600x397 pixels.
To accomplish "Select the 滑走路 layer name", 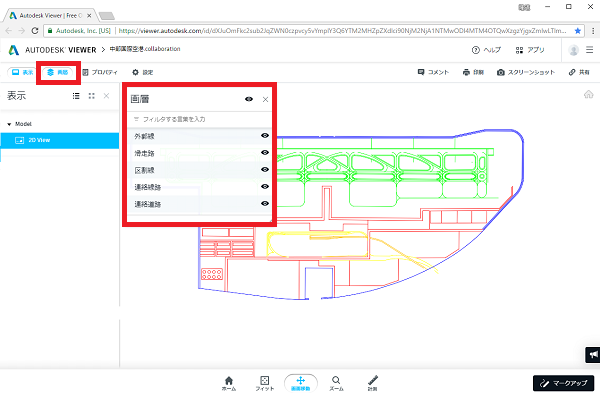I will [144, 153].
